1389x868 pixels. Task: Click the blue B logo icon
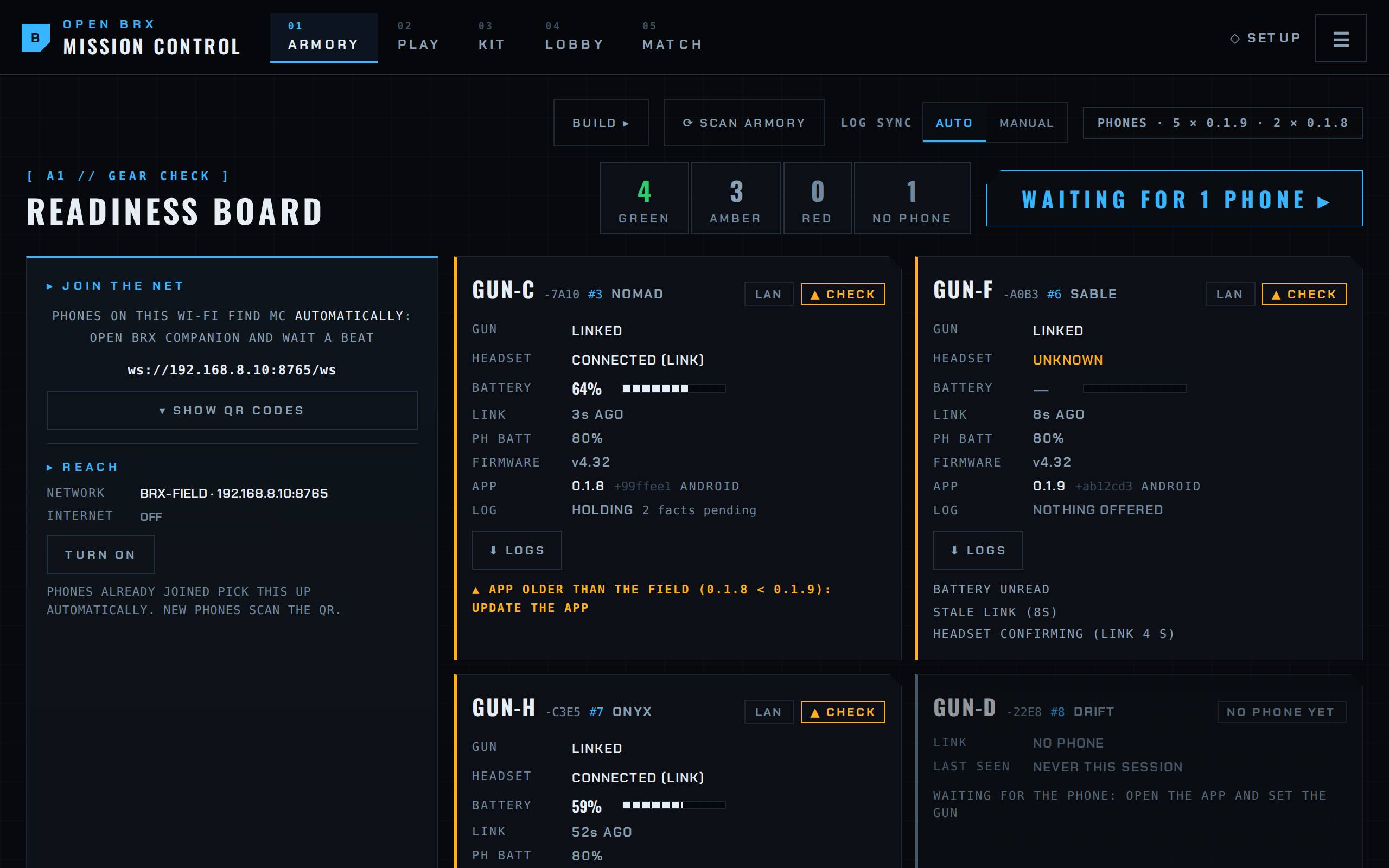[x=36, y=38]
